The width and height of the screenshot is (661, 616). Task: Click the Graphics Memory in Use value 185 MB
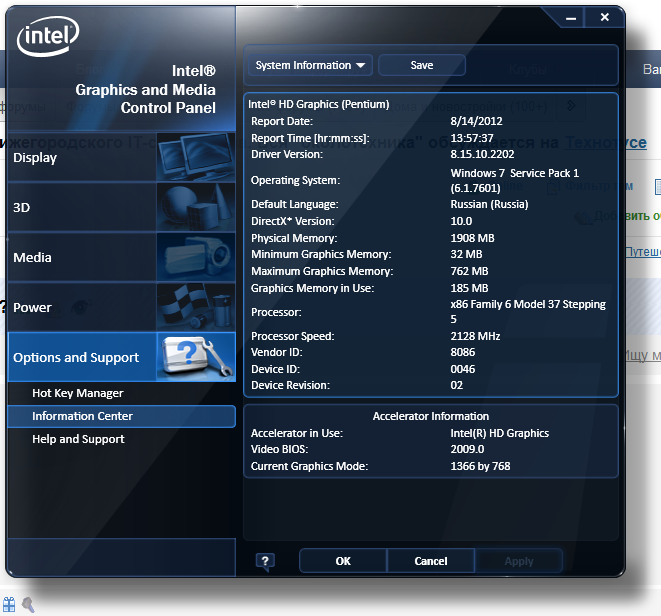[x=469, y=288]
